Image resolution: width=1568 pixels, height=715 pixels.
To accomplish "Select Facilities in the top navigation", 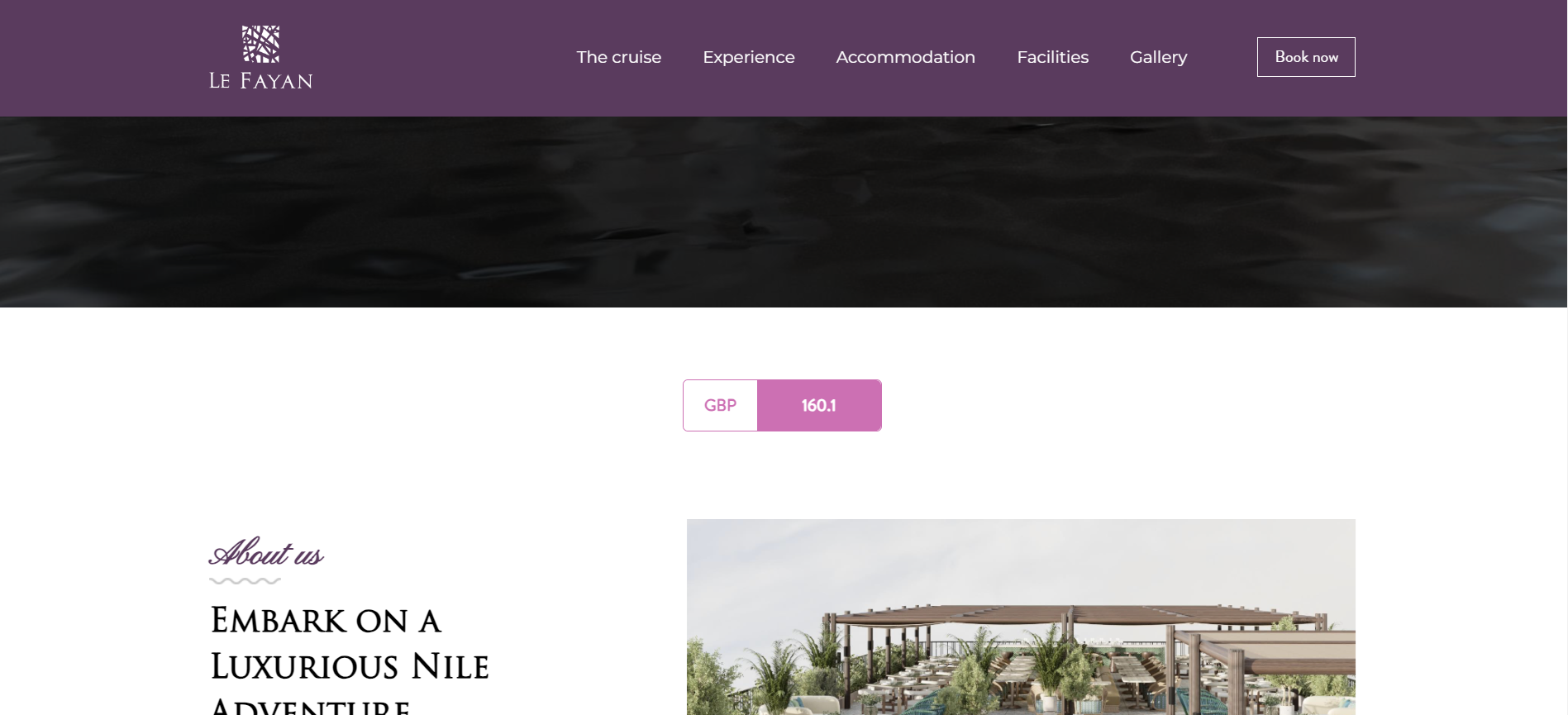I will click(1052, 57).
